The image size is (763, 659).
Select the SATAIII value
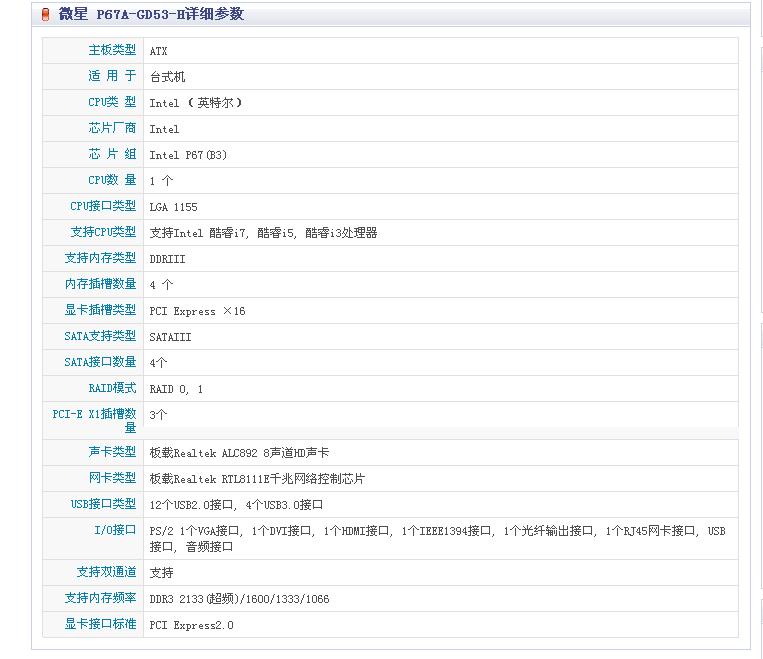170,337
